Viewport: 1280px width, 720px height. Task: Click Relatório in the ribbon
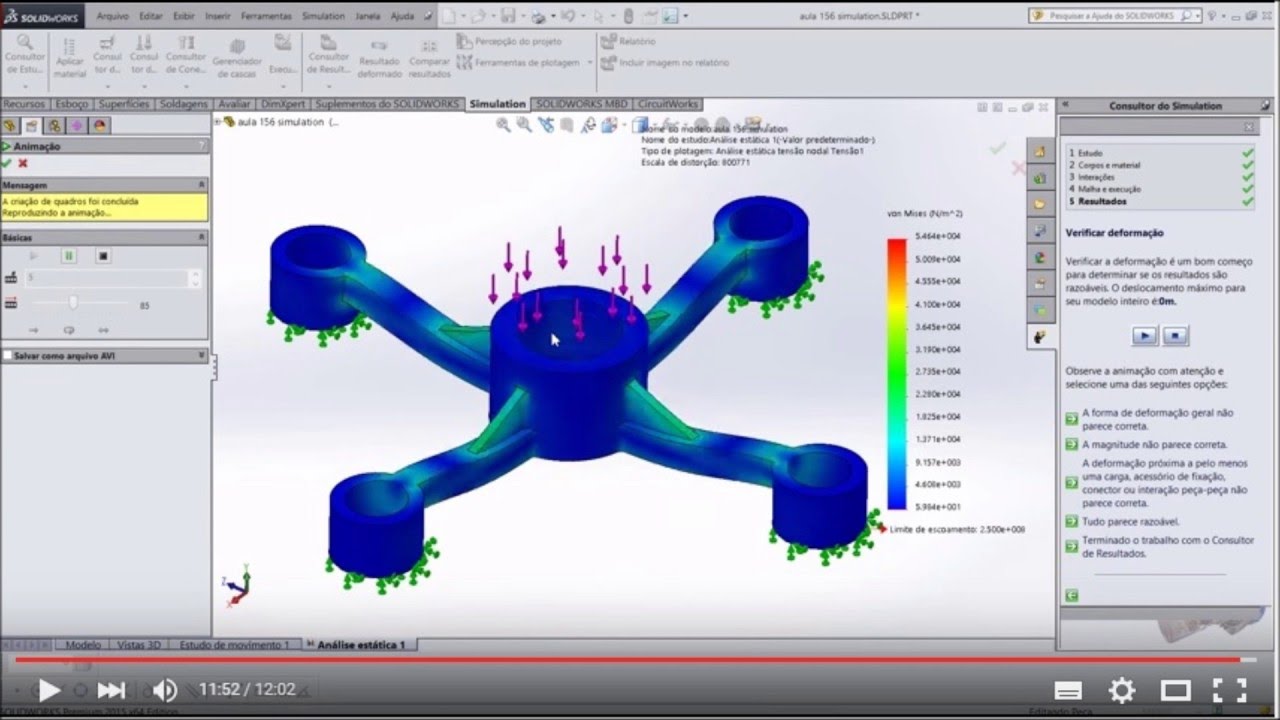click(628, 41)
